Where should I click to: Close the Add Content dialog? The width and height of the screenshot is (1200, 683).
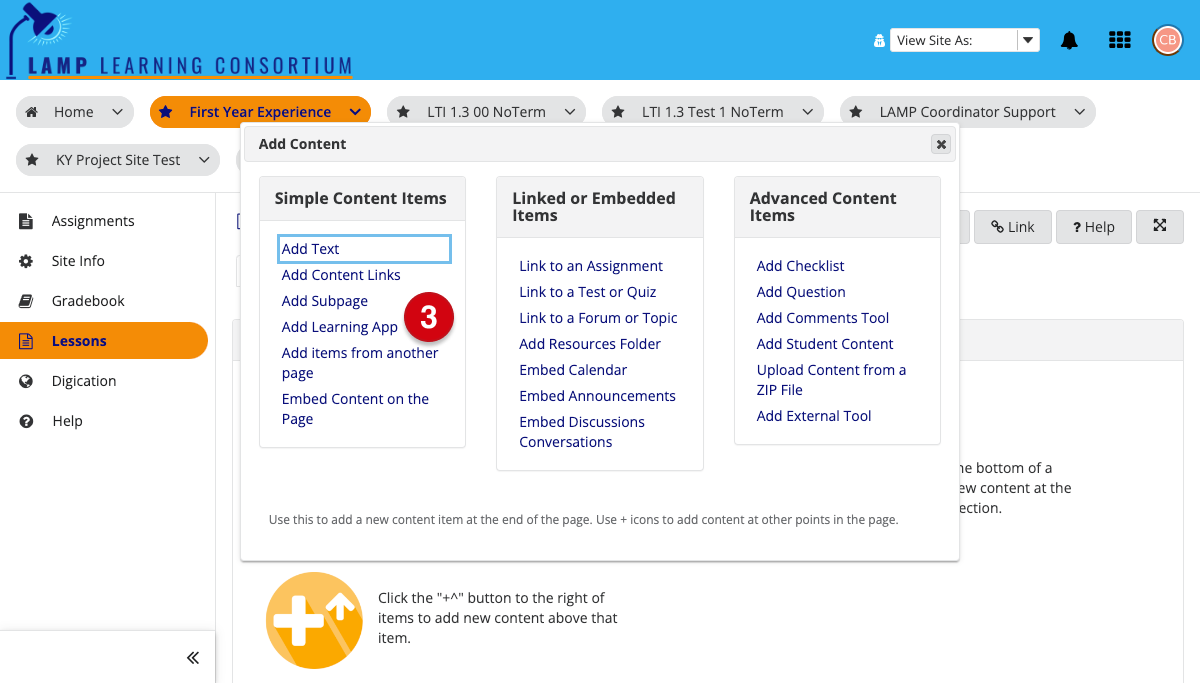click(x=940, y=144)
